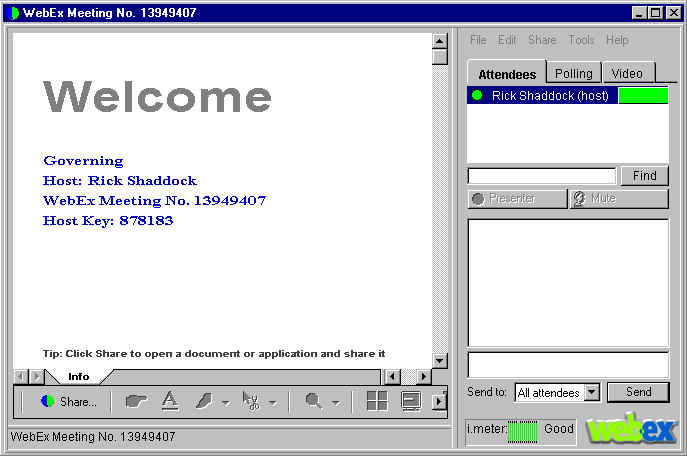Expand toolbar with the right overflow arrow
Screen dimensions: 687x456
coord(439,401)
